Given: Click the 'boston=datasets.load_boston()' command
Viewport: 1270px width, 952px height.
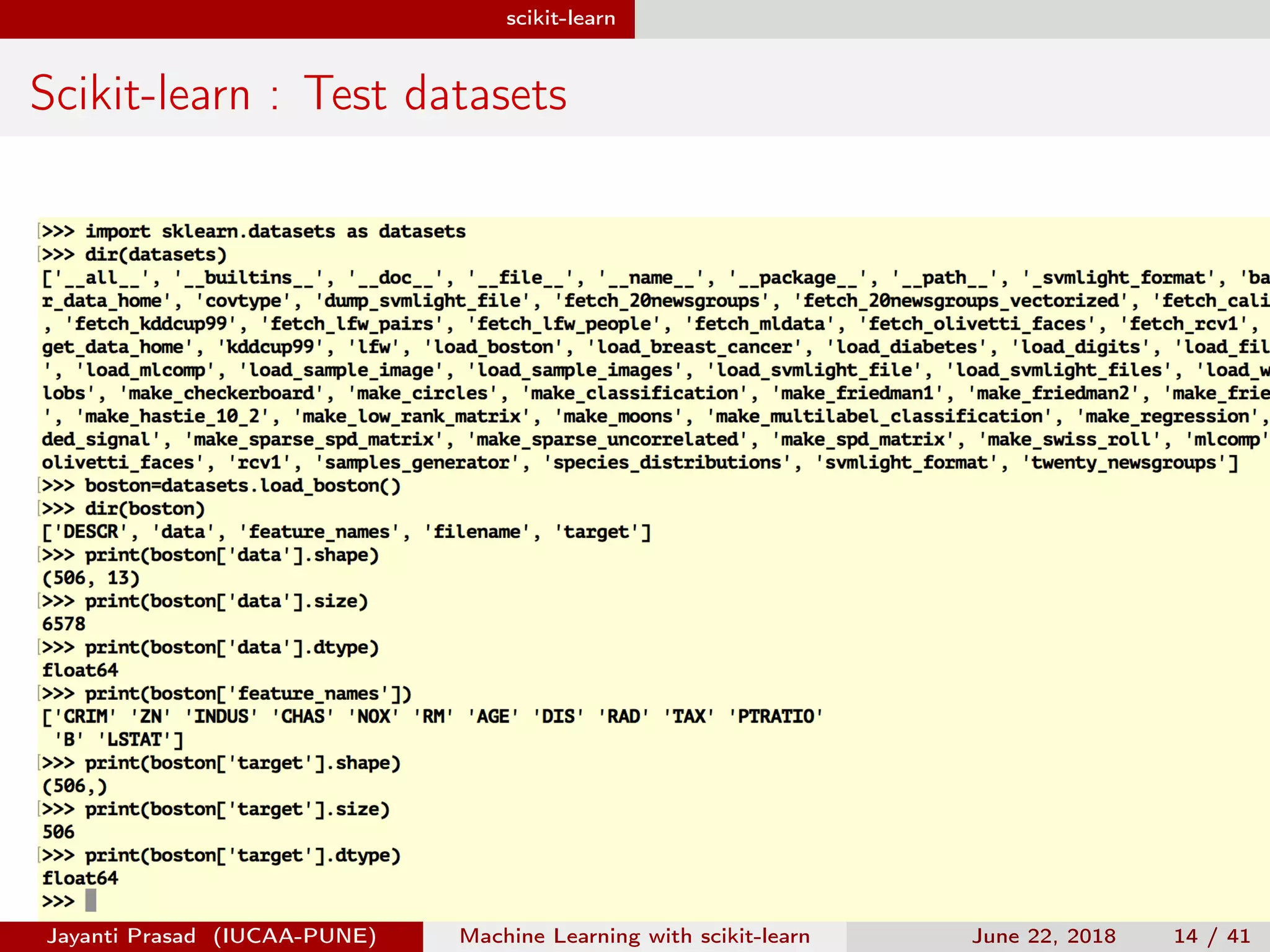Looking at the screenshot, I should click(x=243, y=485).
